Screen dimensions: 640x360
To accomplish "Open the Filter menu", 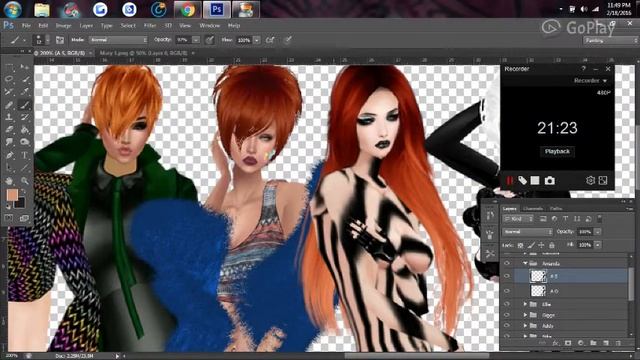I will [150, 25].
